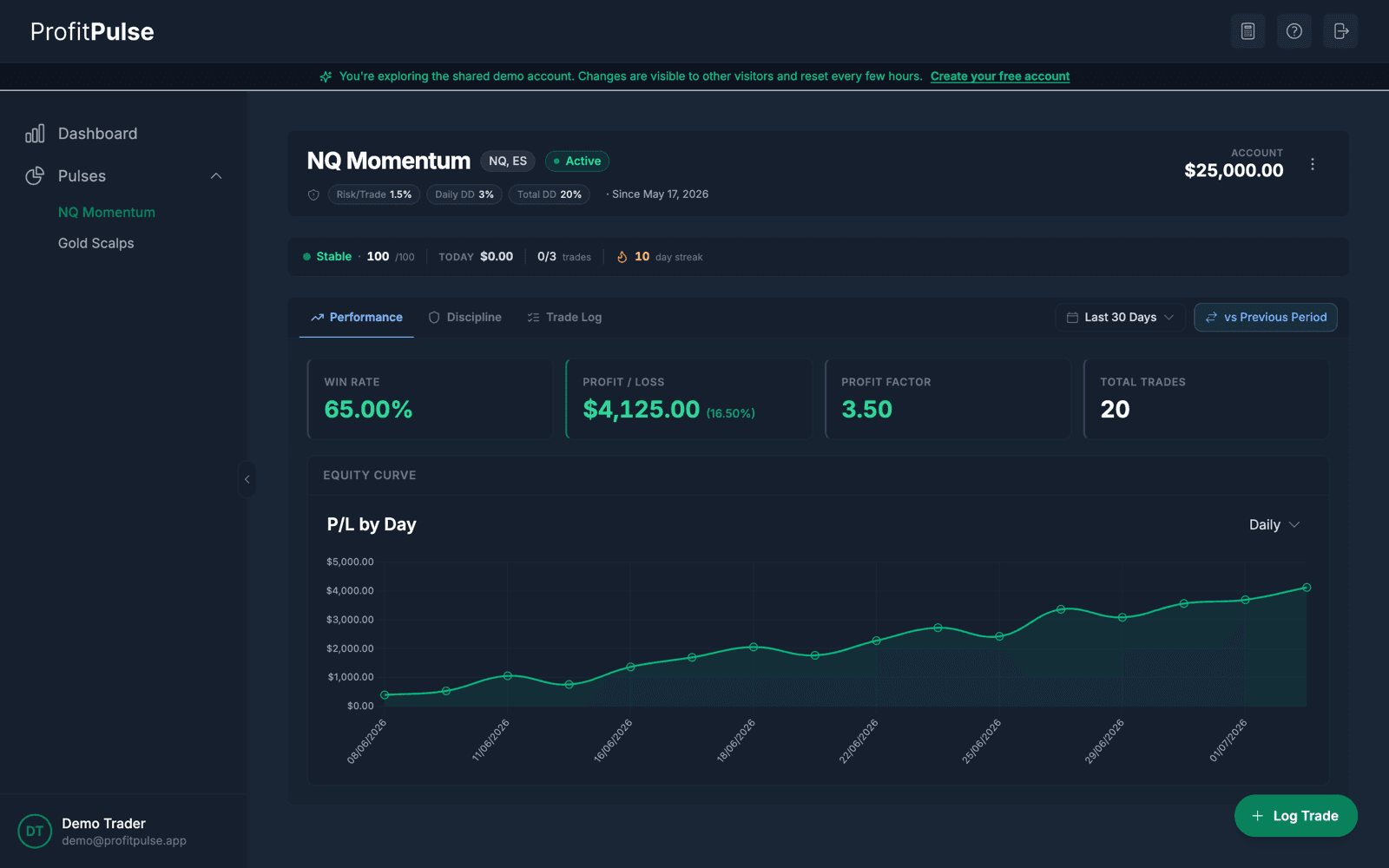Select Gold Scalps pulse in sidebar
Viewport: 1389px width, 868px height.
pyautogui.click(x=96, y=243)
